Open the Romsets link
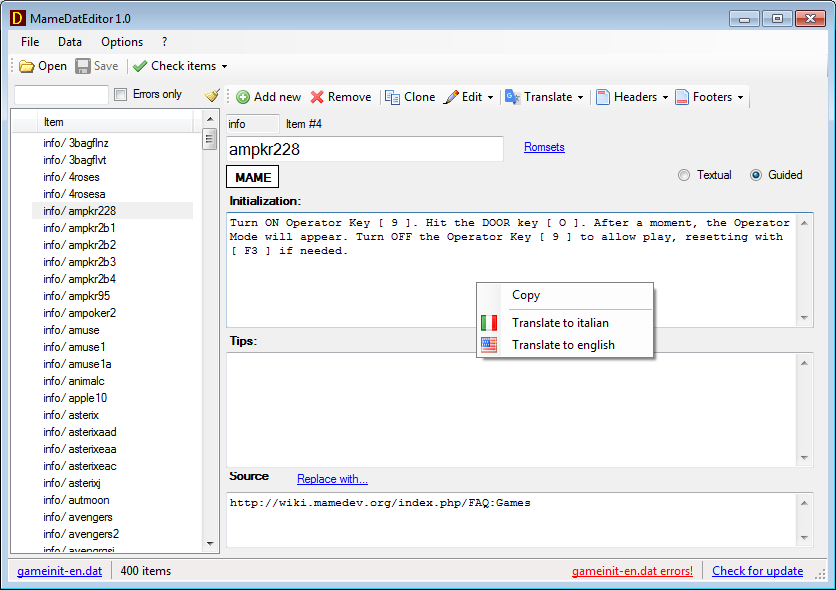Viewport: 836px width, 590px height. [544, 147]
